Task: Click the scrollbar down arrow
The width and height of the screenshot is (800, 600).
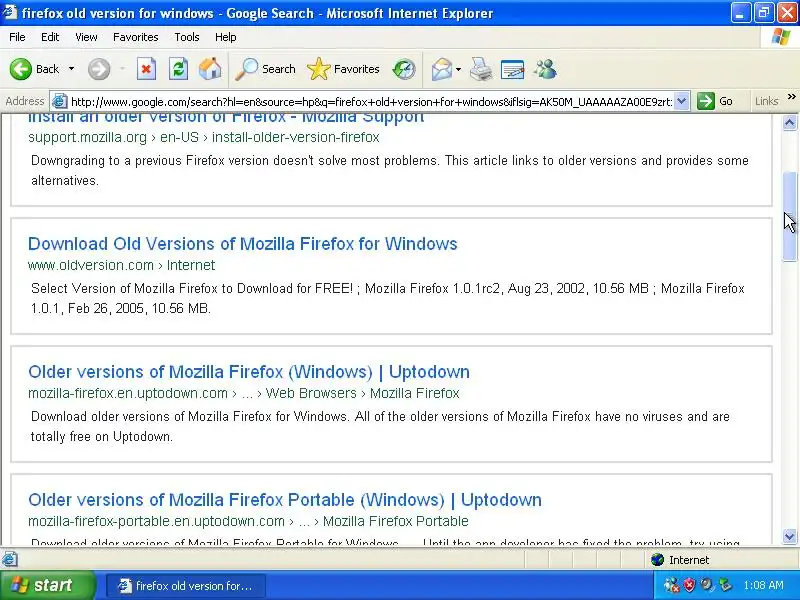Action: point(789,536)
